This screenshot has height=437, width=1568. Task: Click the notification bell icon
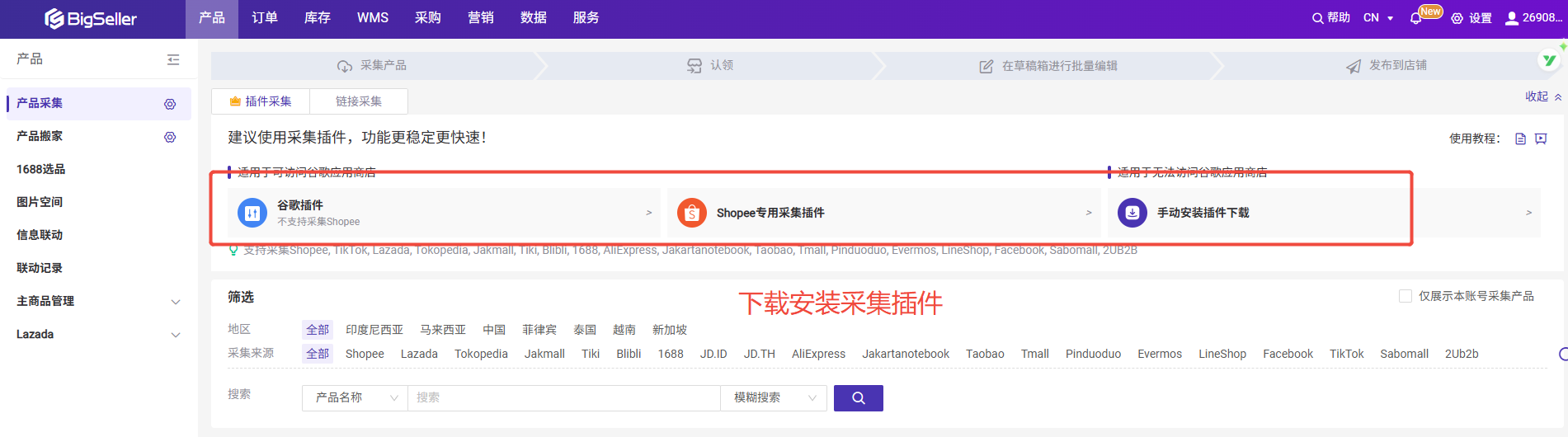tap(1416, 18)
